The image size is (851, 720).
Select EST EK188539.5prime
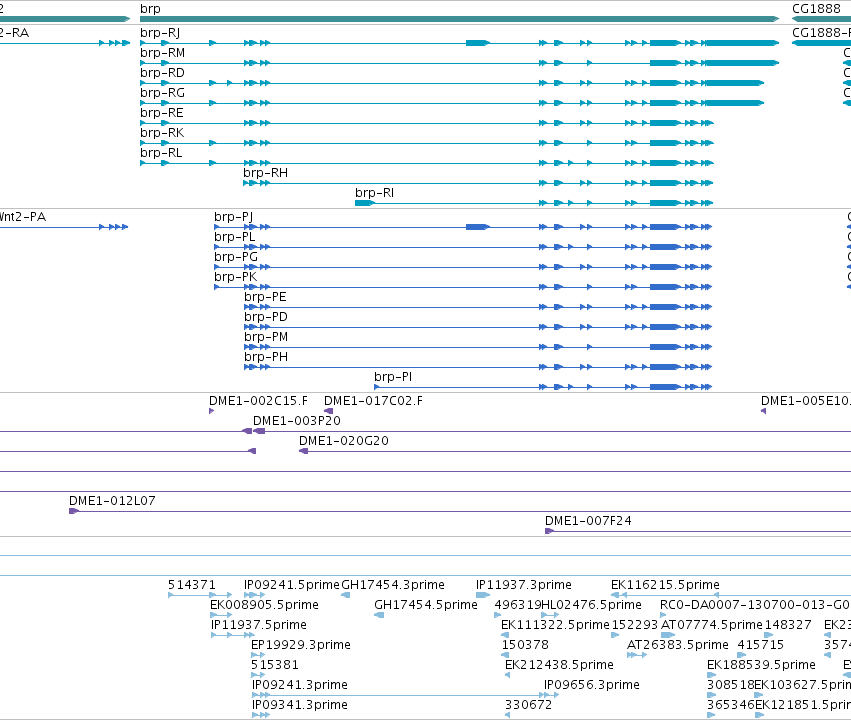(x=761, y=665)
